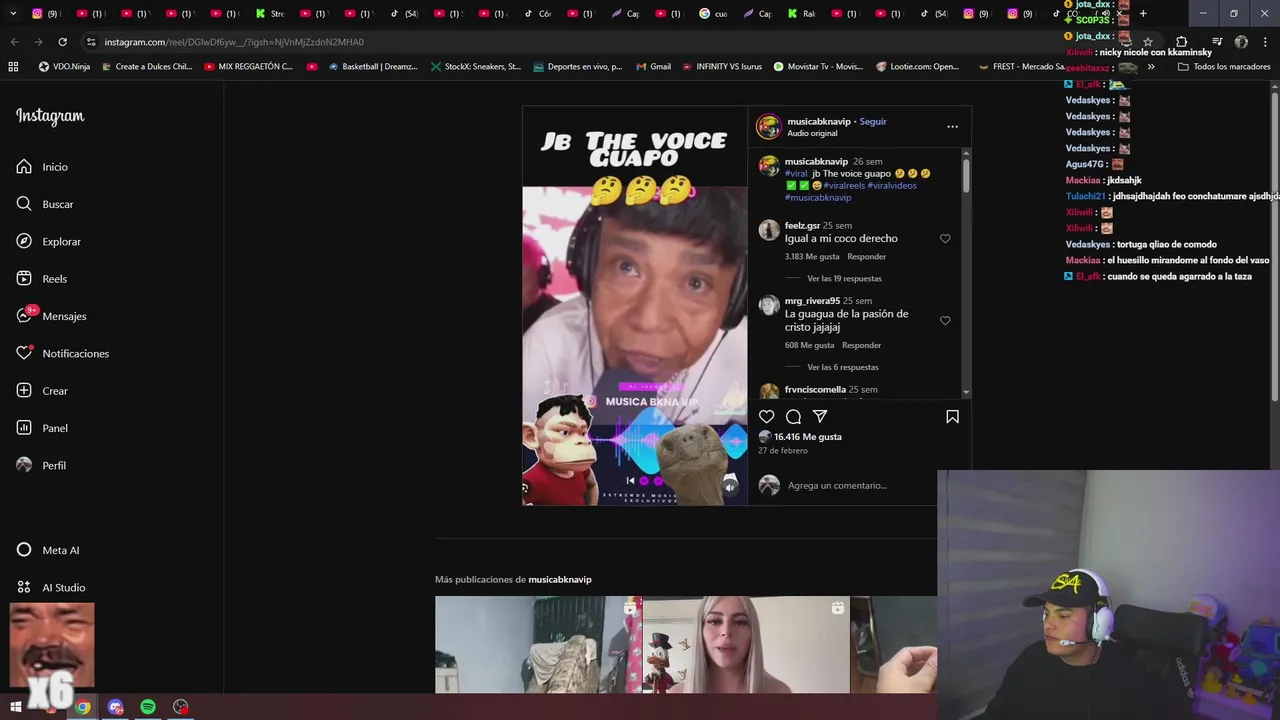Open AI Studio
The height and width of the screenshot is (720, 1280).
click(51, 587)
